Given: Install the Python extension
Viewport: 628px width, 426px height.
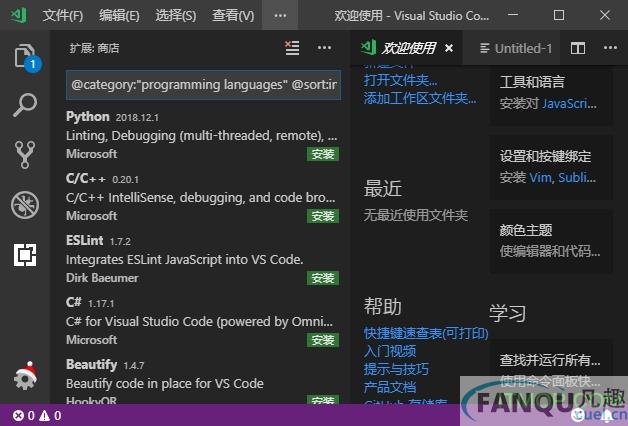Looking at the screenshot, I should click(323, 154).
